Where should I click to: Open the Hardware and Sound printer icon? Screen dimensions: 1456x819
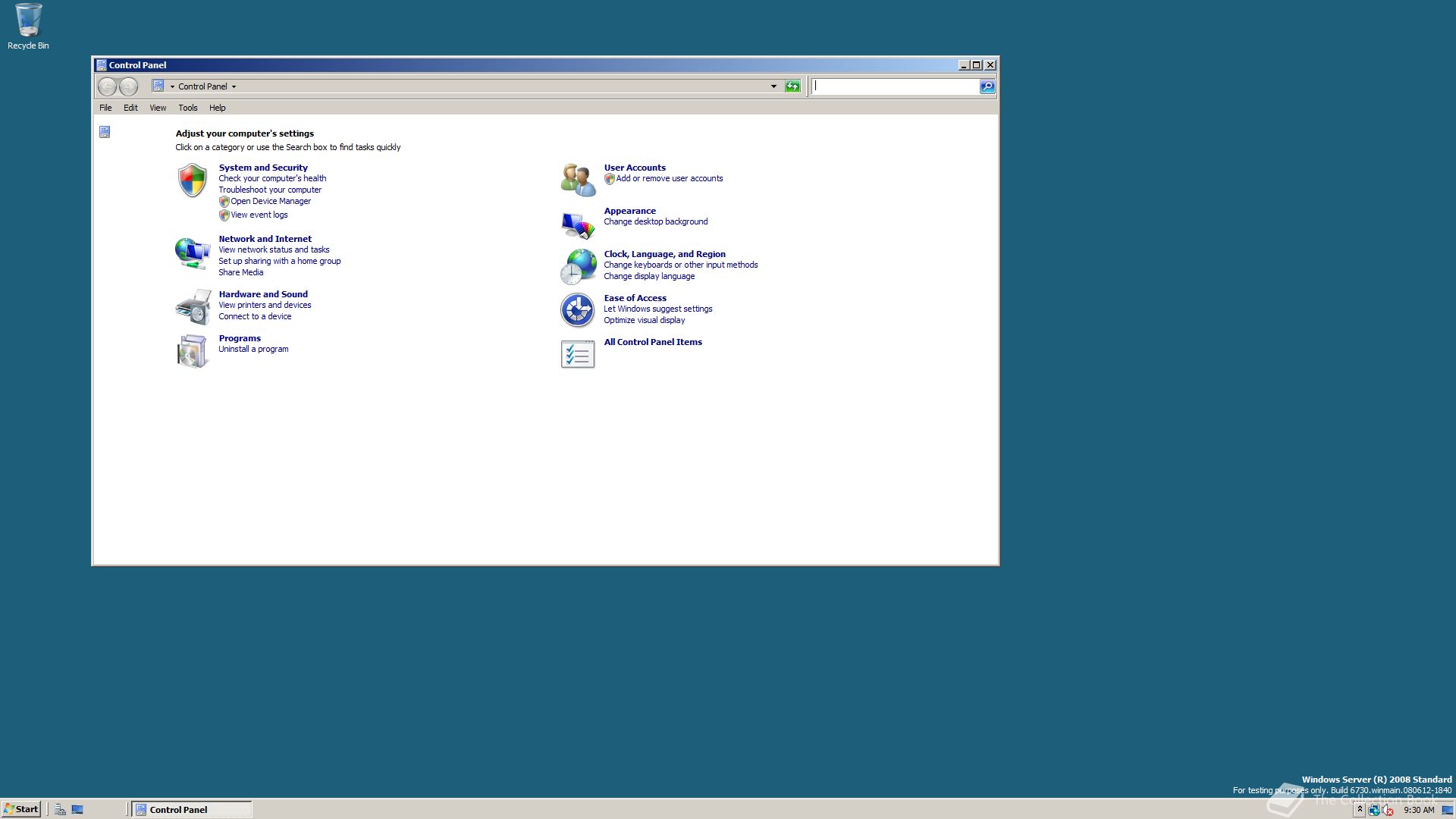(x=193, y=307)
